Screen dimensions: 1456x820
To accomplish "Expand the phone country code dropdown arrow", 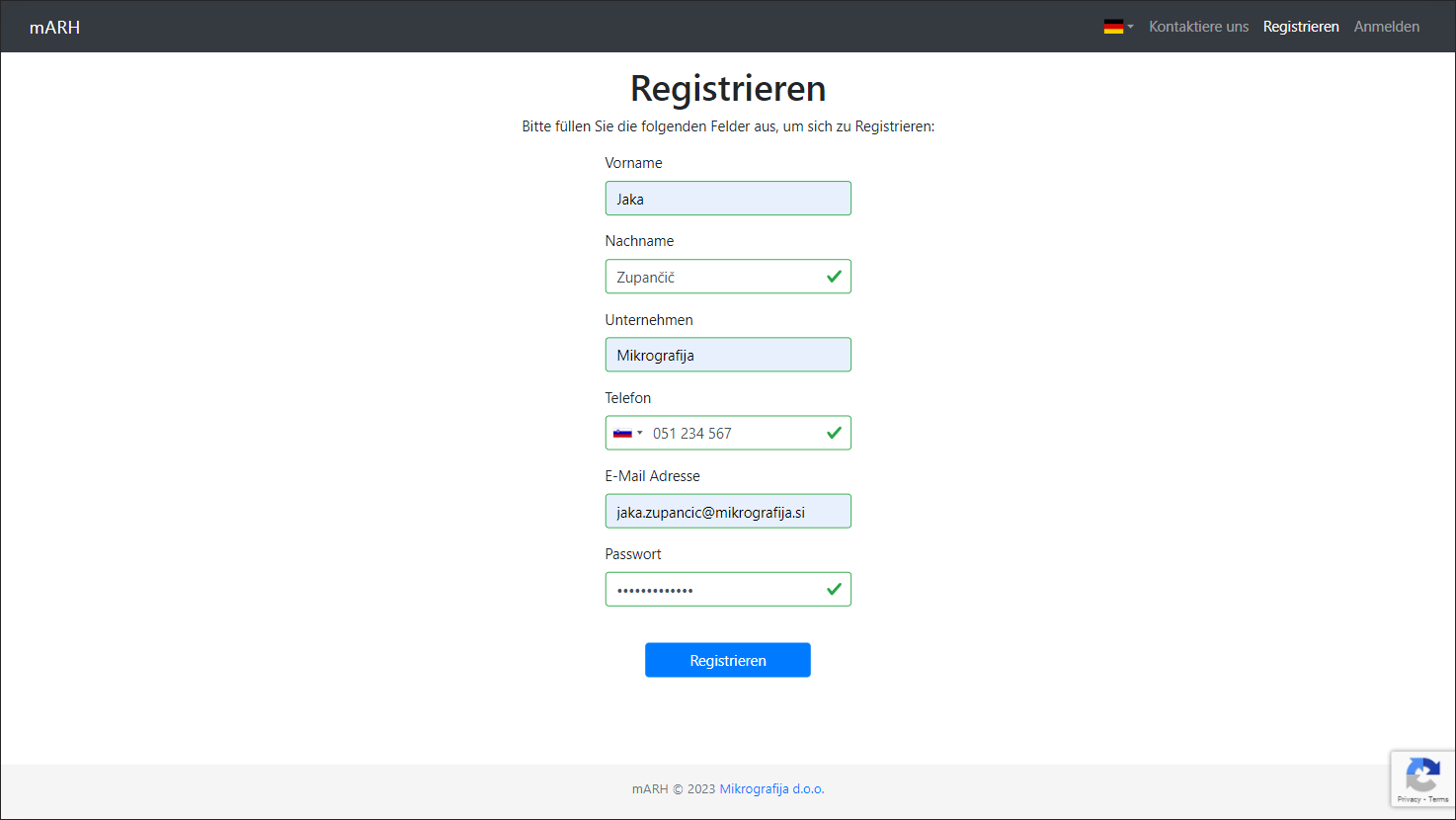I will pos(640,433).
